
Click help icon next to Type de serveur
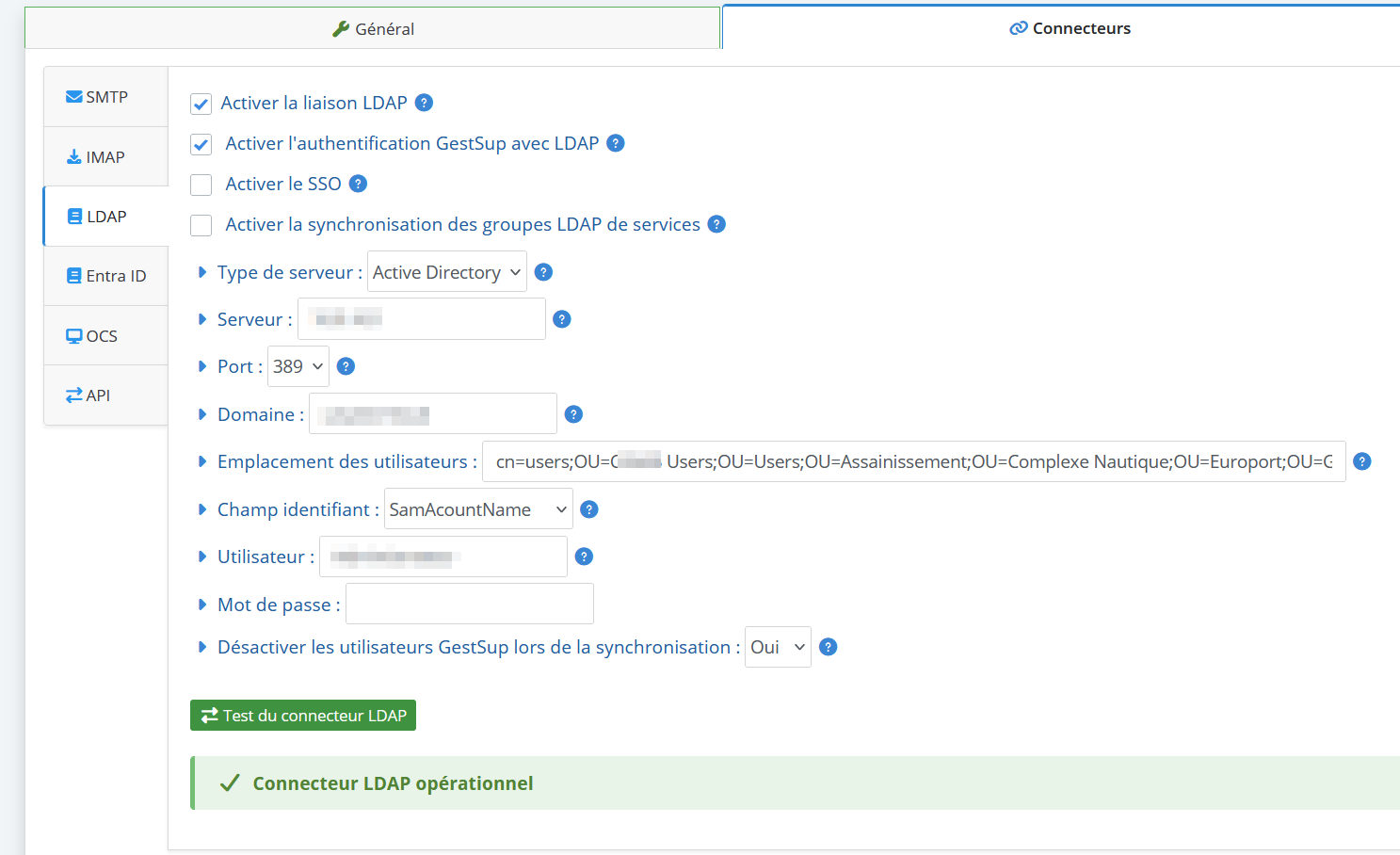click(543, 272)
